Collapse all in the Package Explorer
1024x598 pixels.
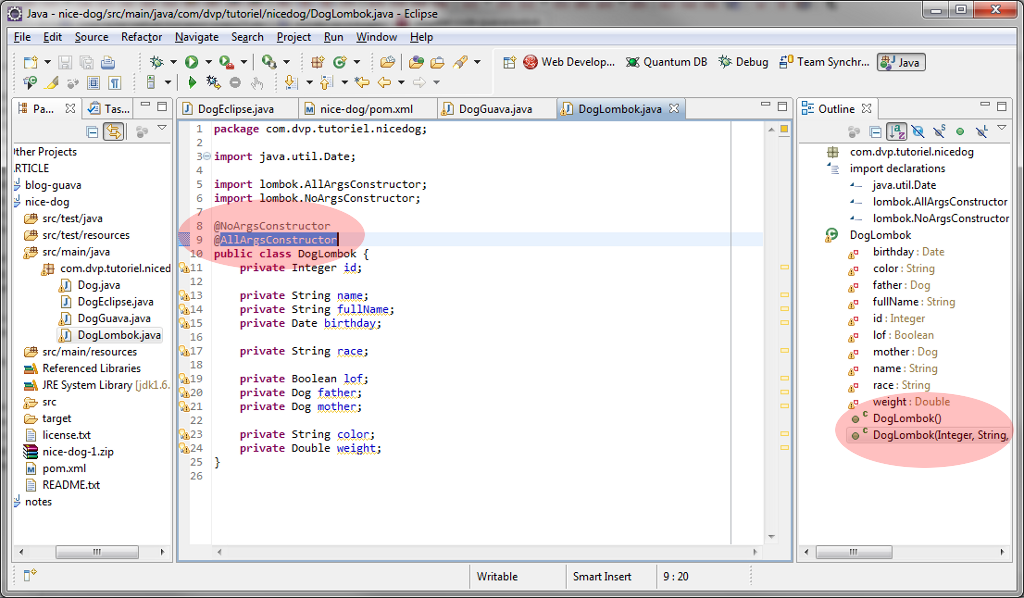point(92,131)
